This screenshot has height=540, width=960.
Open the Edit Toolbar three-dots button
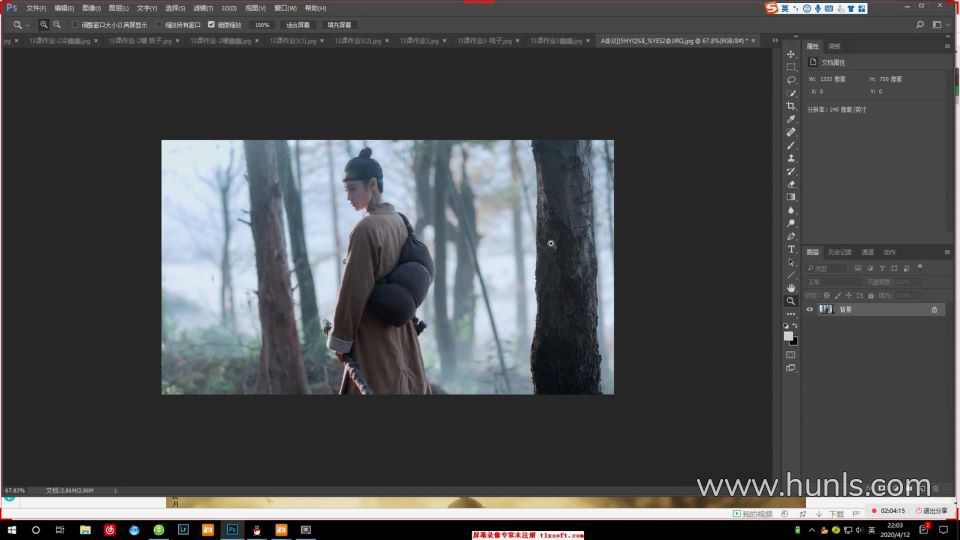click(791, 314)
